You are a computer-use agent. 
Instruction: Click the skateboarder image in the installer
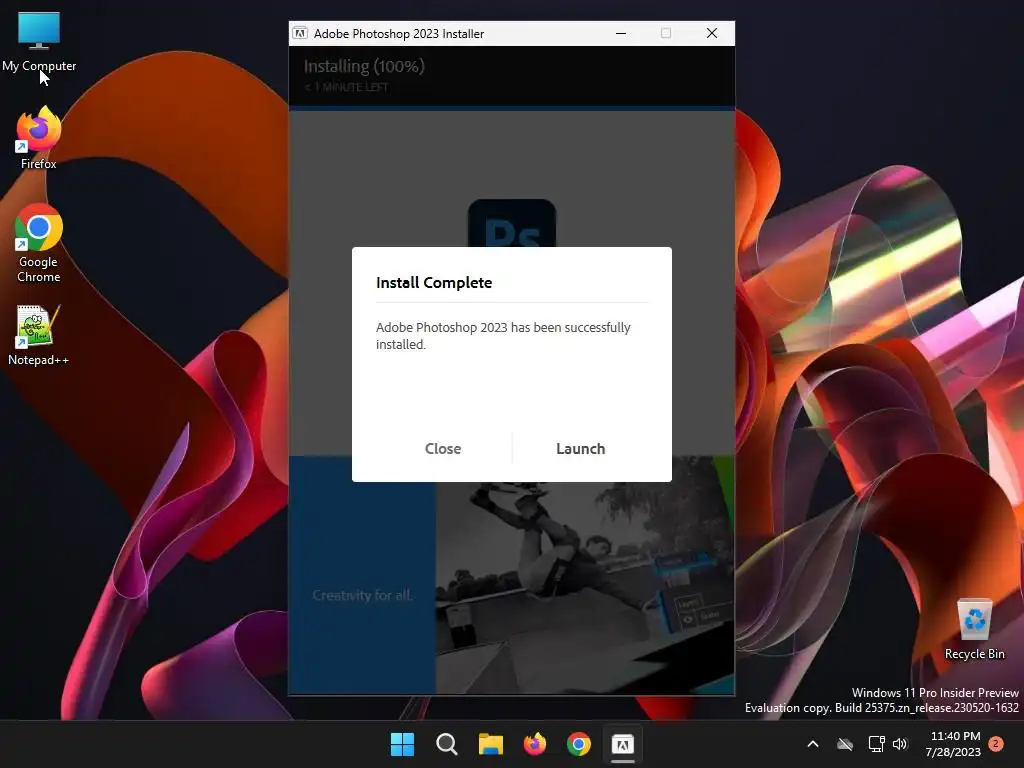[x=584, y=588]
